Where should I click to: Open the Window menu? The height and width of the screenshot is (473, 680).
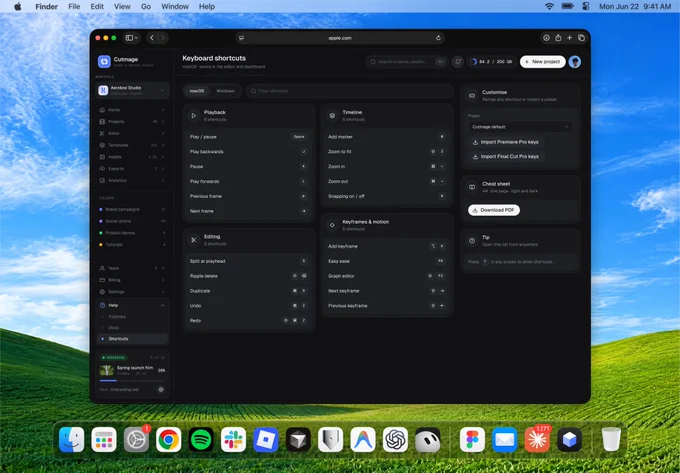175,7
